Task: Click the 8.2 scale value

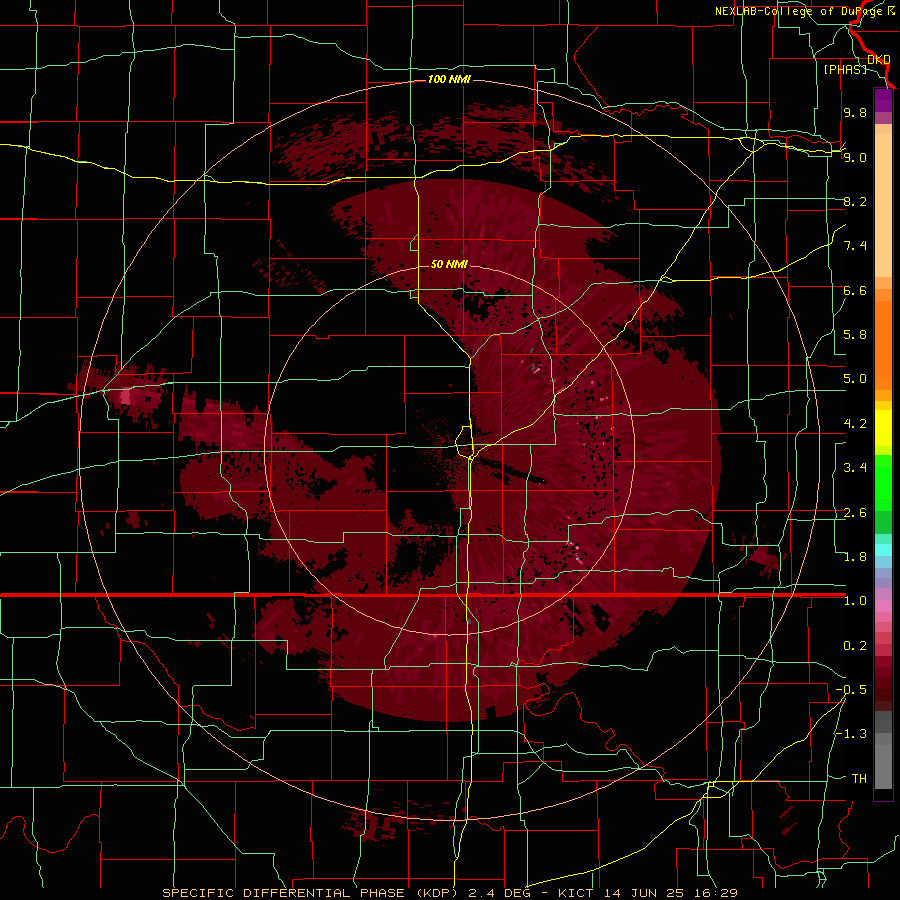Action: (855, 201)
